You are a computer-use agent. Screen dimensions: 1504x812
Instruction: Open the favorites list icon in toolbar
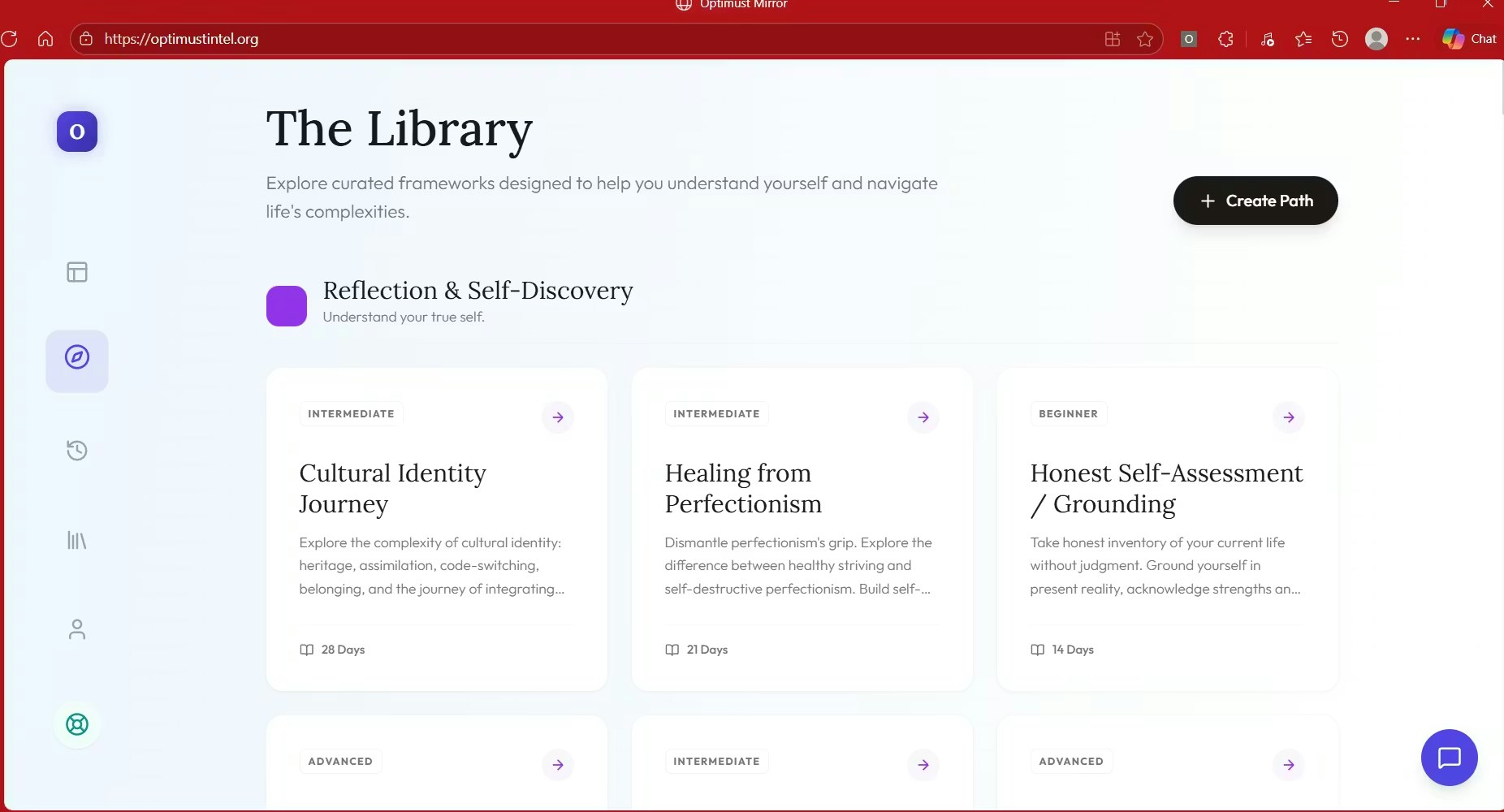[x=1303, y=39]
